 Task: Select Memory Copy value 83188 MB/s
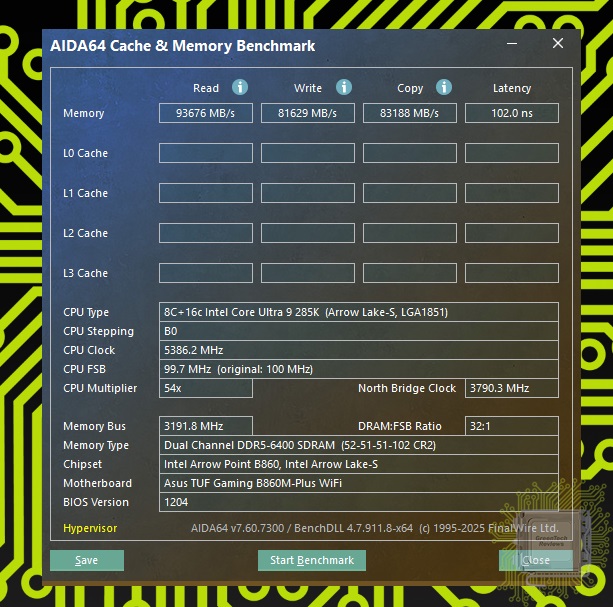[410, 113]
